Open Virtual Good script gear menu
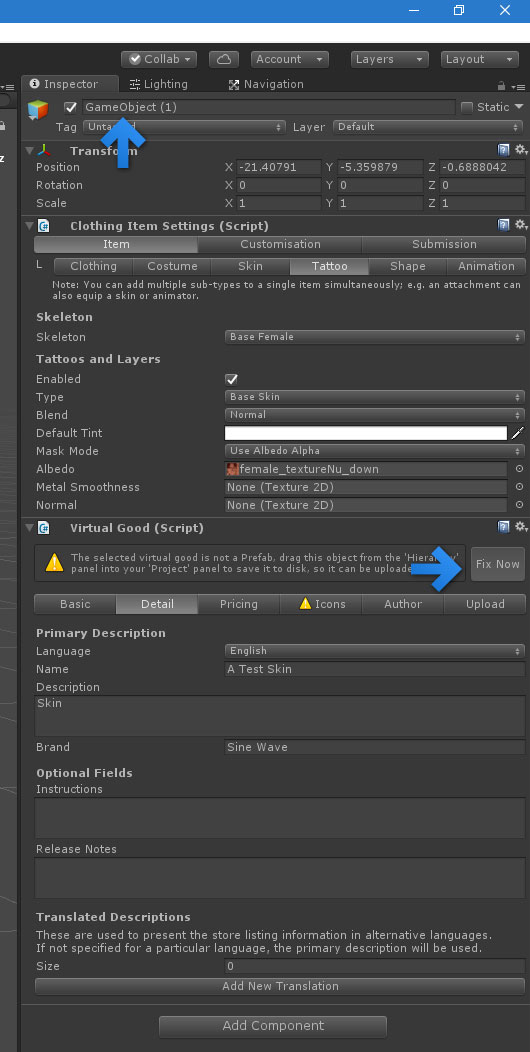Viewport: 530px width, 1052px height. click(x=520, y=527)
